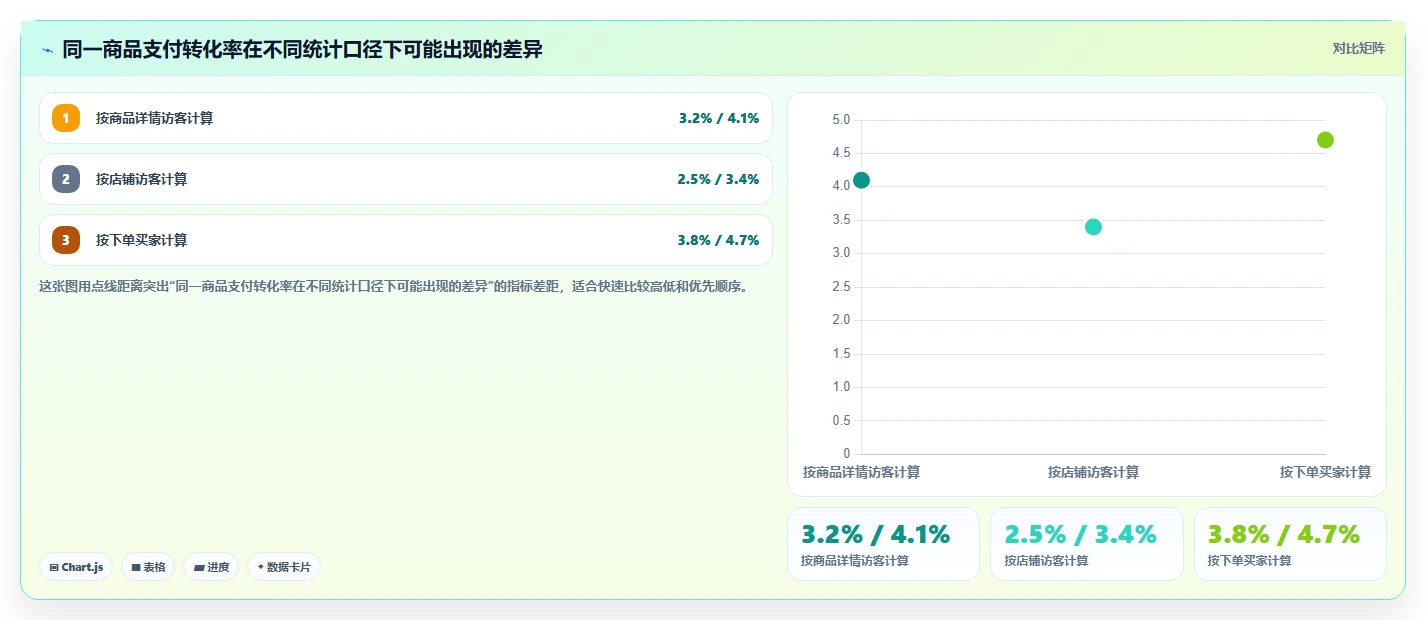Click the gray rank badge numbered 2
Screen dimensions: 1426x620
[x=66, y=179]
